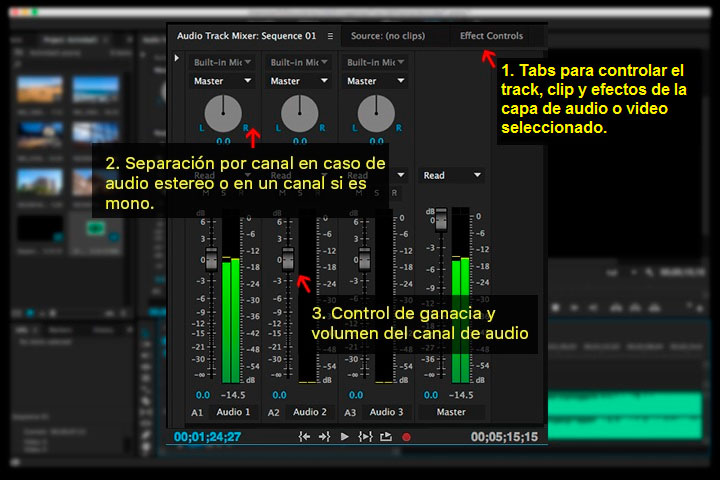This screenshot has height=480, width=720.
Task: Open the Read automation dropdown on the Master track
Action: [452, 175]
